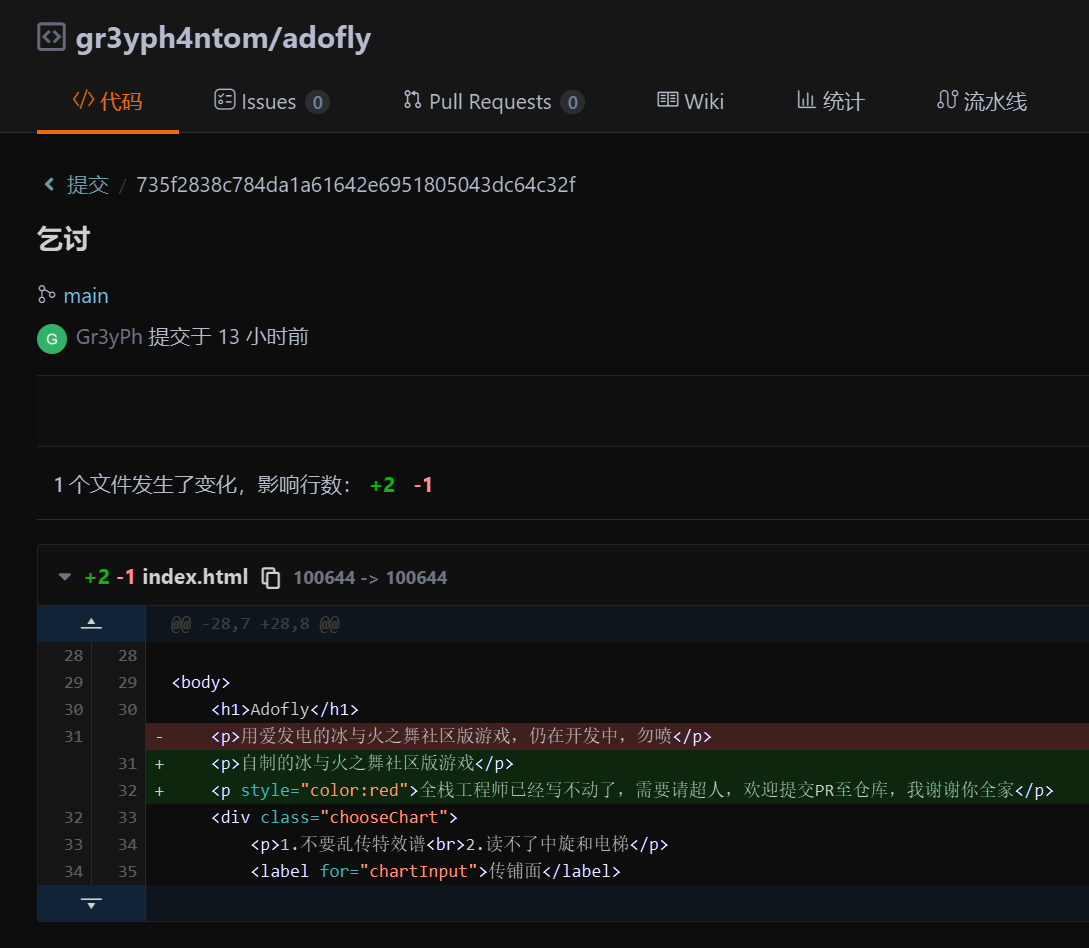Open the index.html file name link
This screenshot has width=1089, height=948.
point(195,577)
